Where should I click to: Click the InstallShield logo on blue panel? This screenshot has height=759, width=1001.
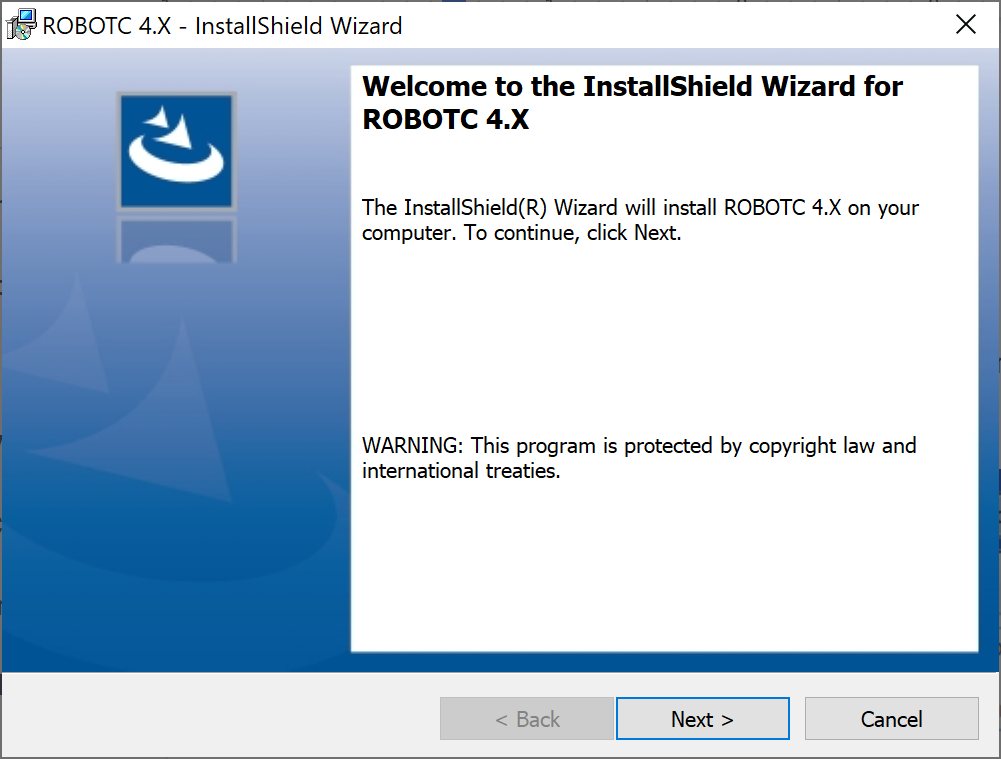[x=176, y=150]
